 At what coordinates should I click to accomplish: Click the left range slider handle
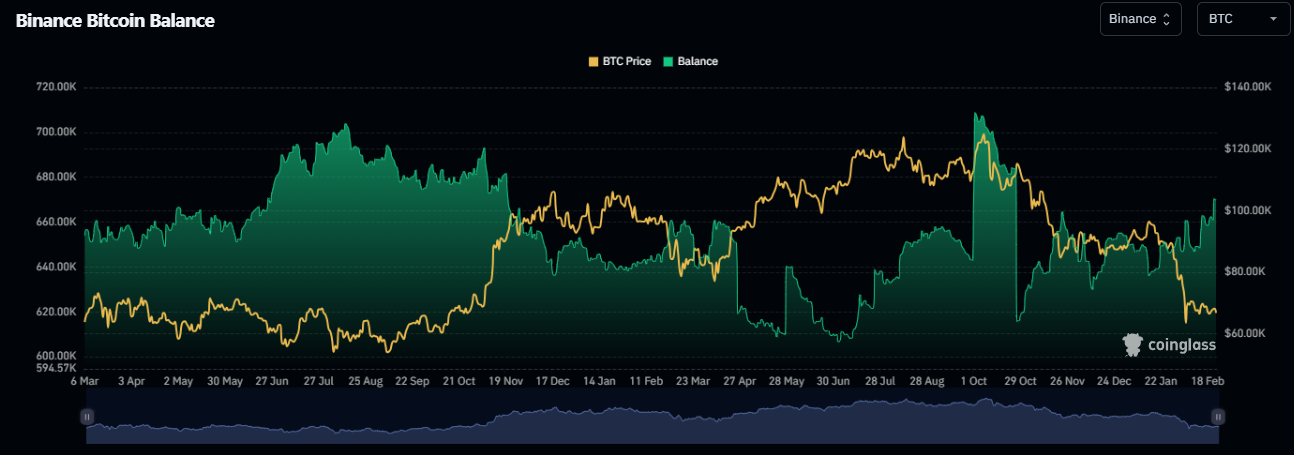(87, 416)
